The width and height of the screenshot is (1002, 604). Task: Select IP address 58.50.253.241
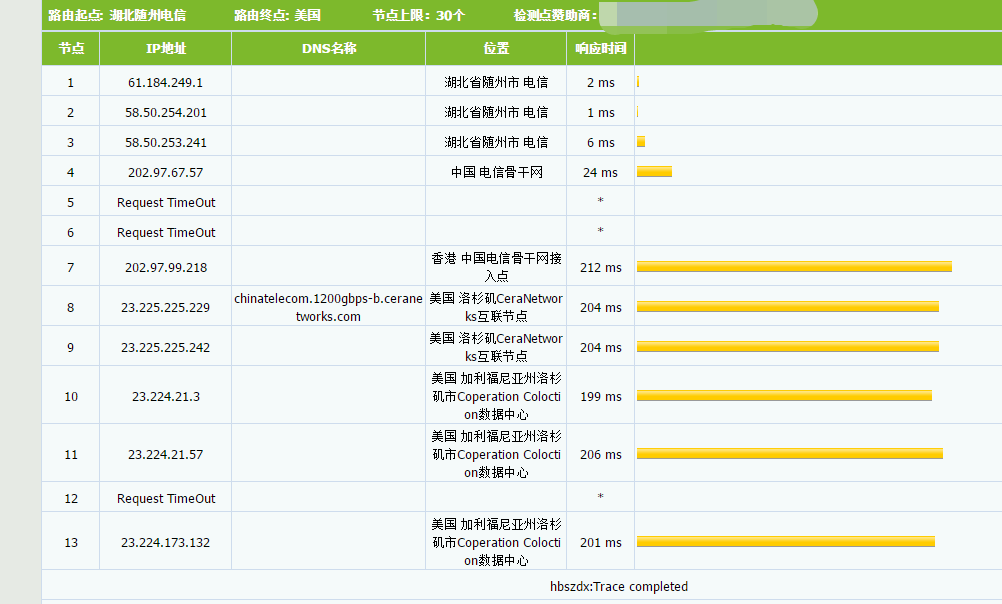pyautogui.click(x=166, y=143)
